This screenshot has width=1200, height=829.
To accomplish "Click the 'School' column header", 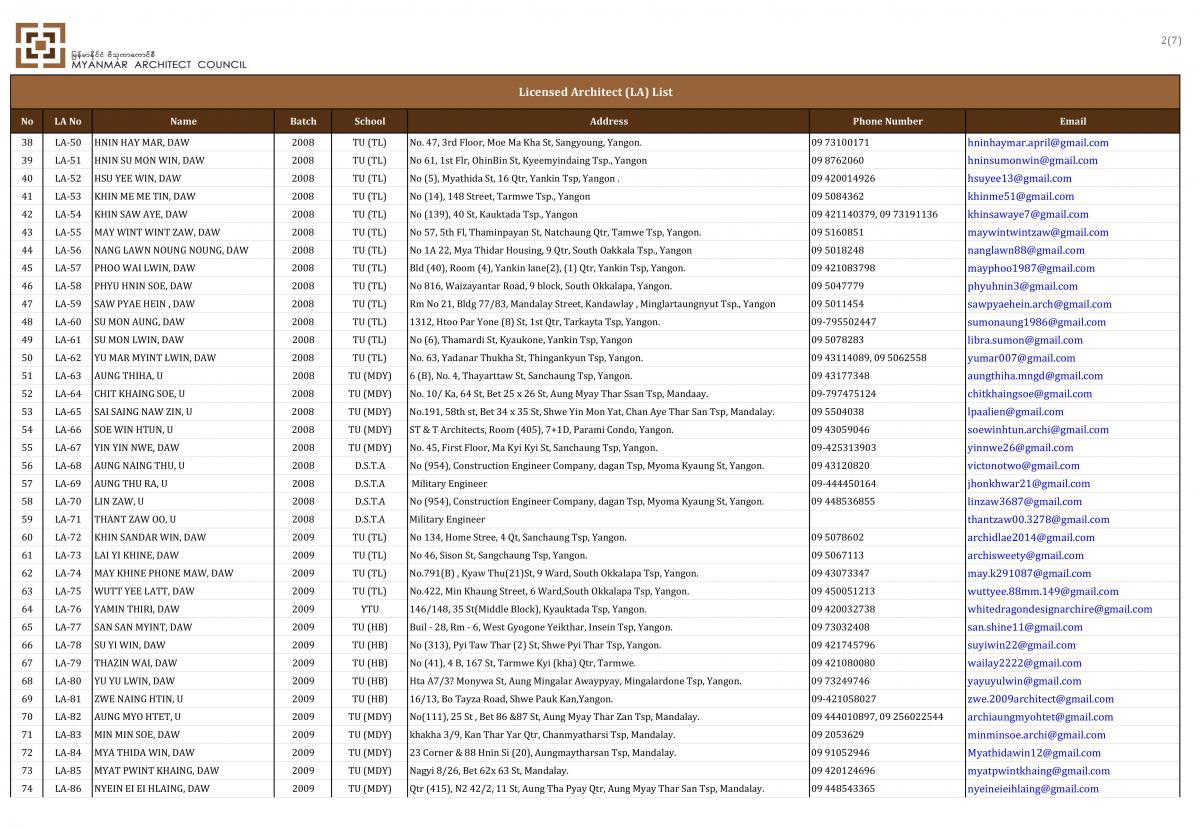I will tap(370, 121).
